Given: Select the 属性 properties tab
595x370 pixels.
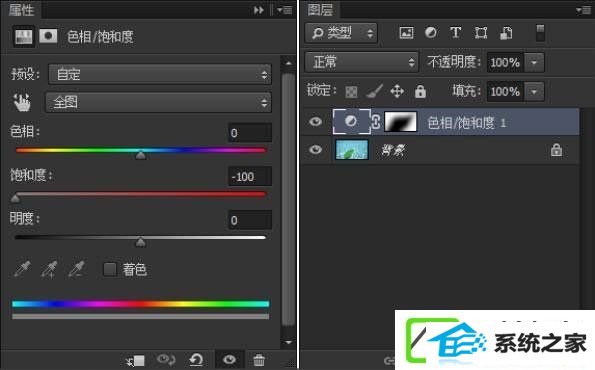Looking at the screenshot, I should click(21, 9).
